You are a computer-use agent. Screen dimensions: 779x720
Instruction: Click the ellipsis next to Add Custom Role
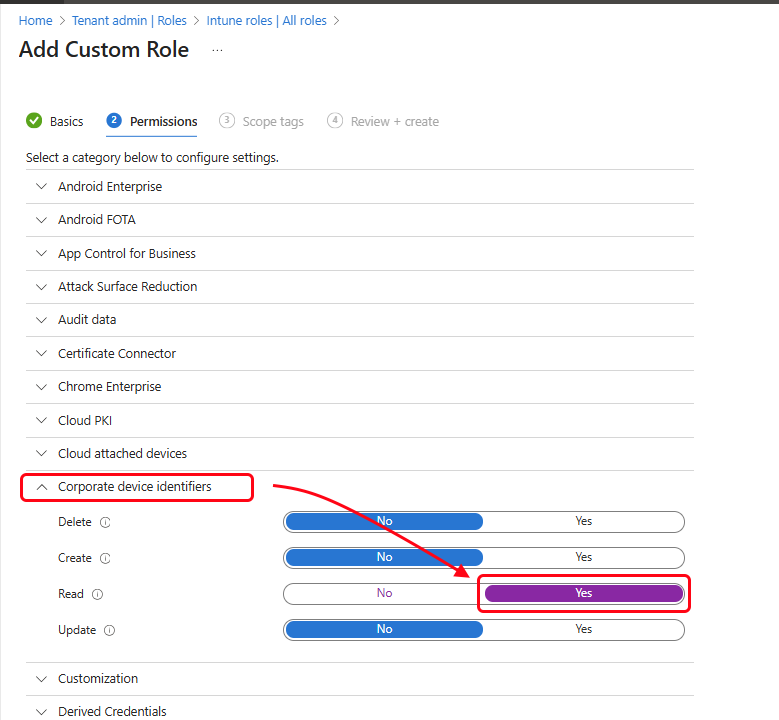(217, 50)
